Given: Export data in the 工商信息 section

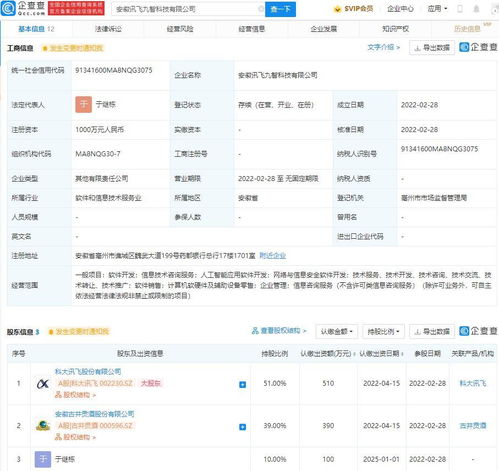Looking at the screenshot, I should tap(432, 48).
